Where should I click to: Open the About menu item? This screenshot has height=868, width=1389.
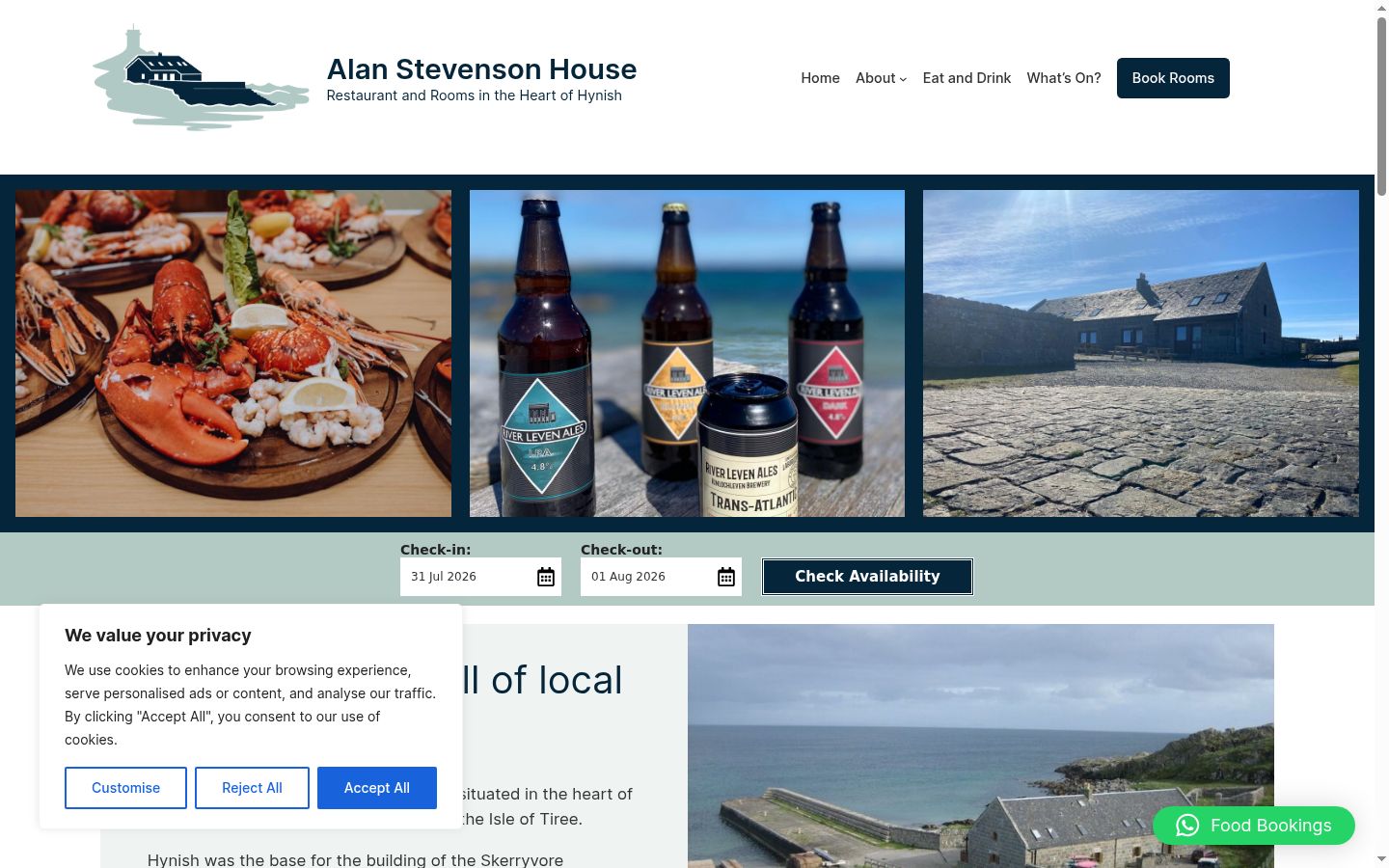(x=876, y=78)
